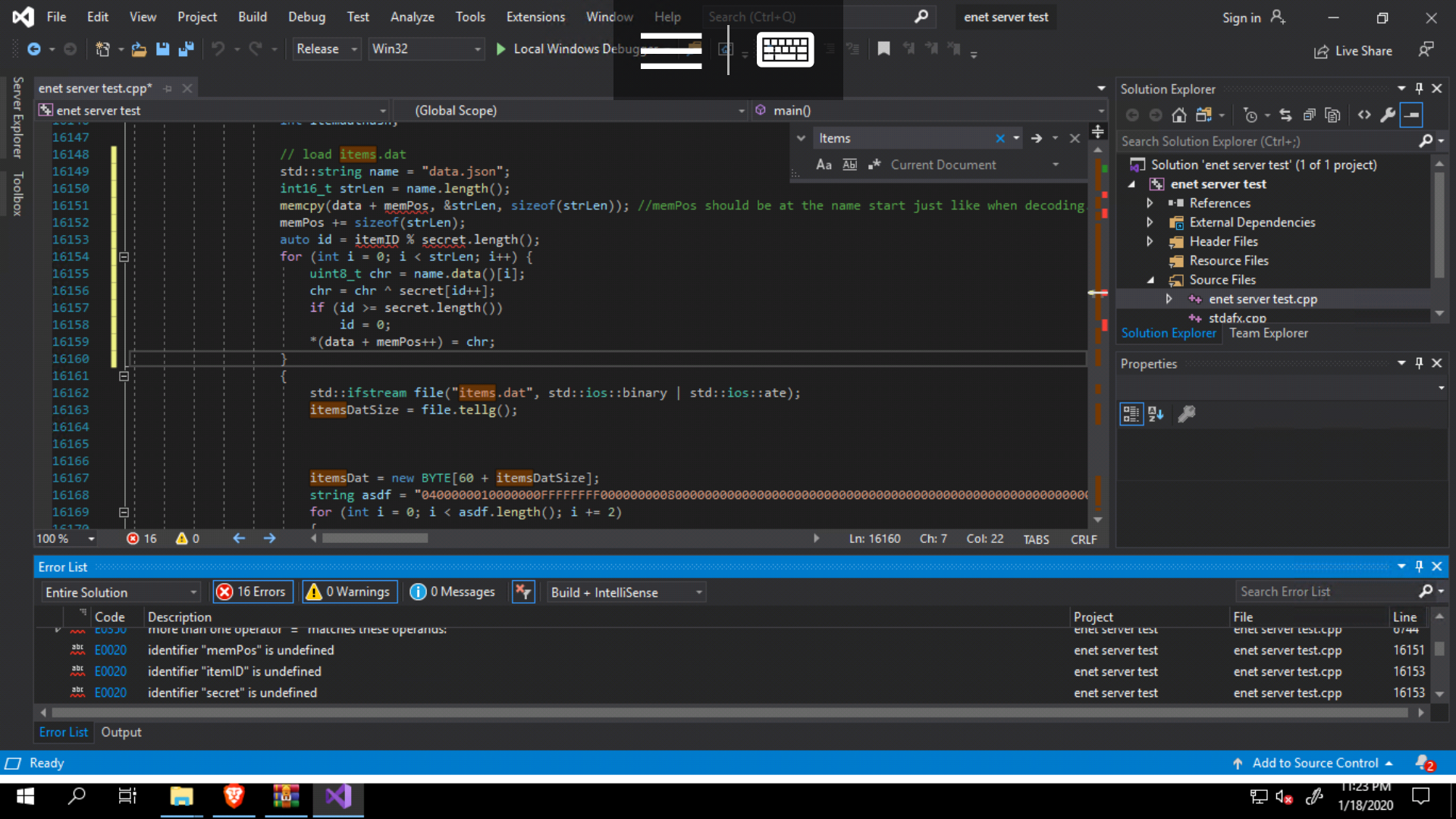Toggle Match whole word in Find panel
Viewport: 1456px width, 819px height.
pyautogui.click(x=850, y=165)
